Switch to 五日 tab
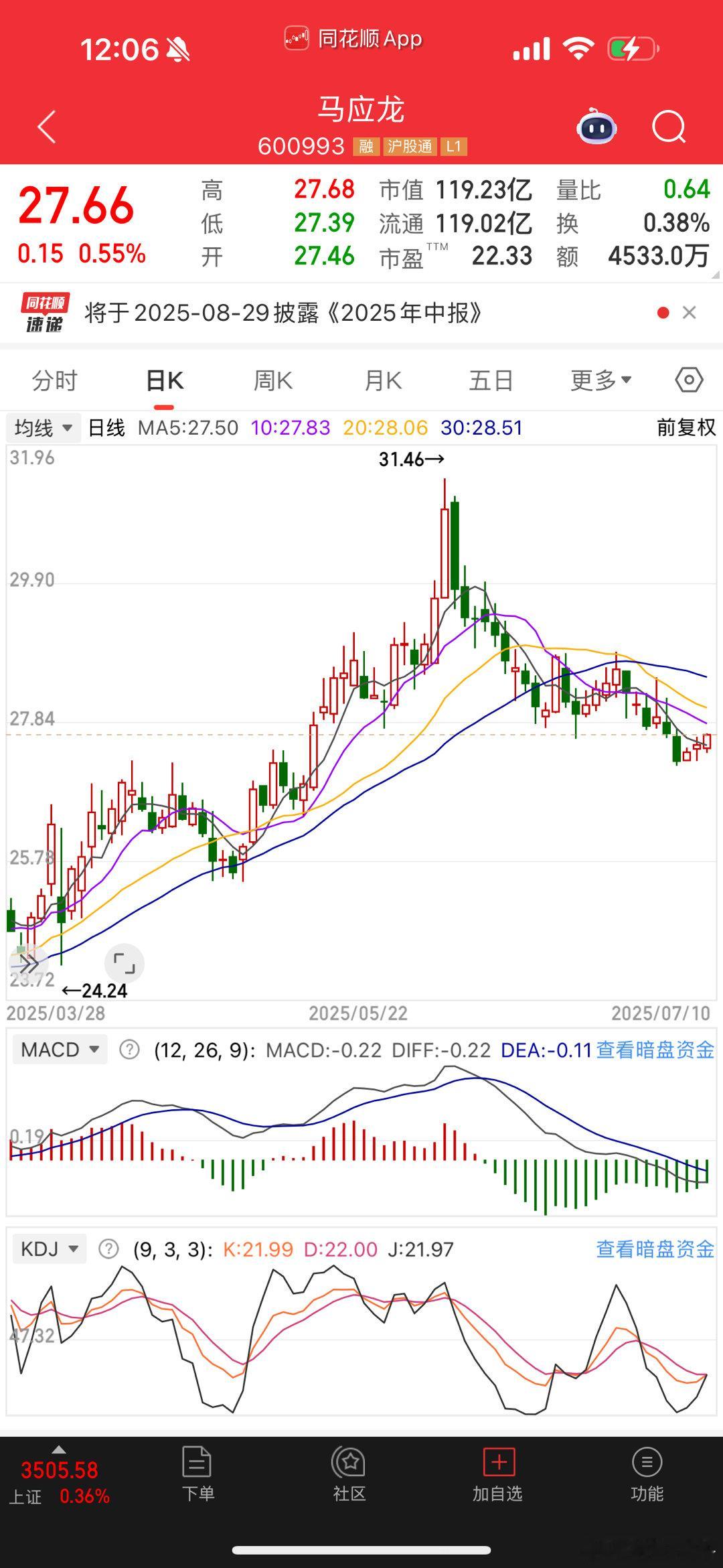Viewport: 723px width, 1568px height. point(491,380)
